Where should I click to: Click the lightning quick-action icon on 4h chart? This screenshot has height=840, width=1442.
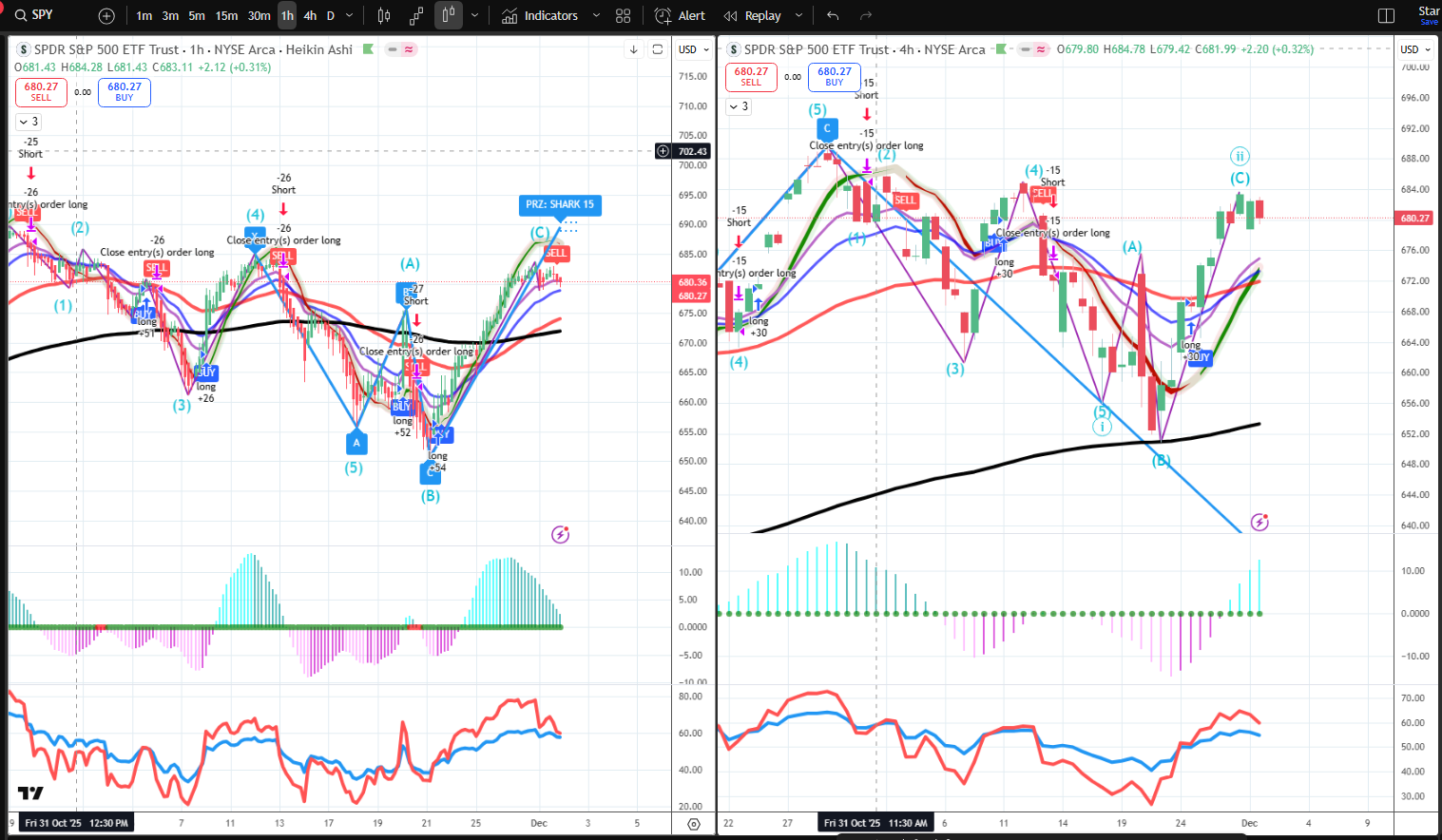(1259, 522)
